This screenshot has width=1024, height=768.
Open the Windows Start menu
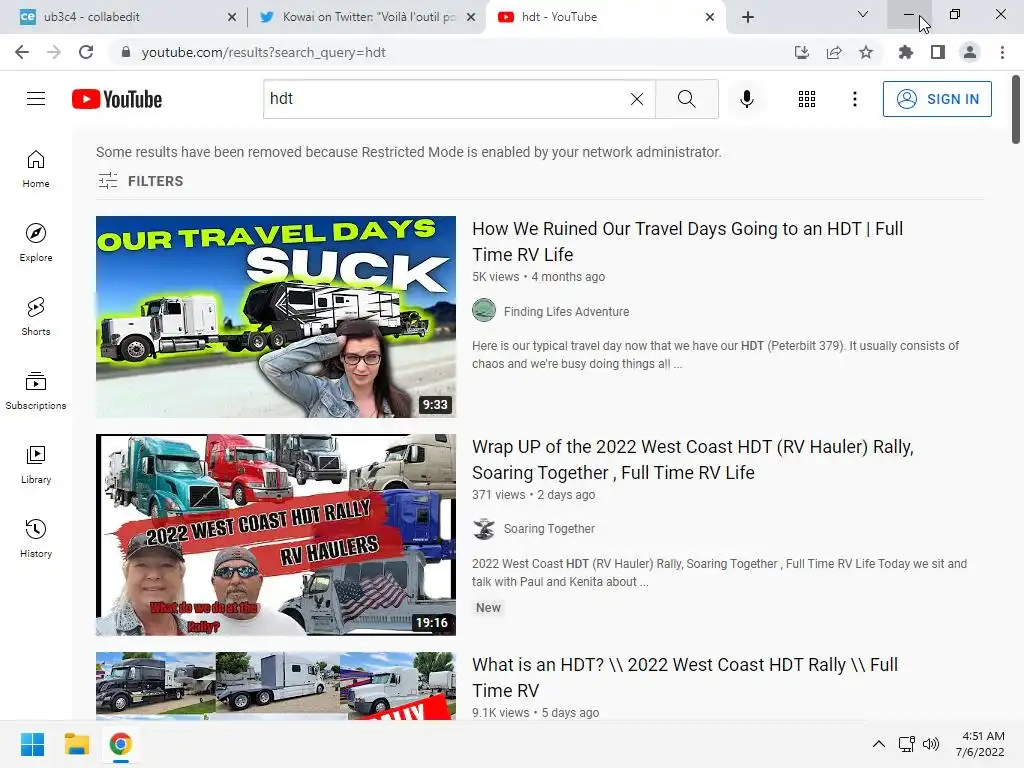tap(33, 744)
